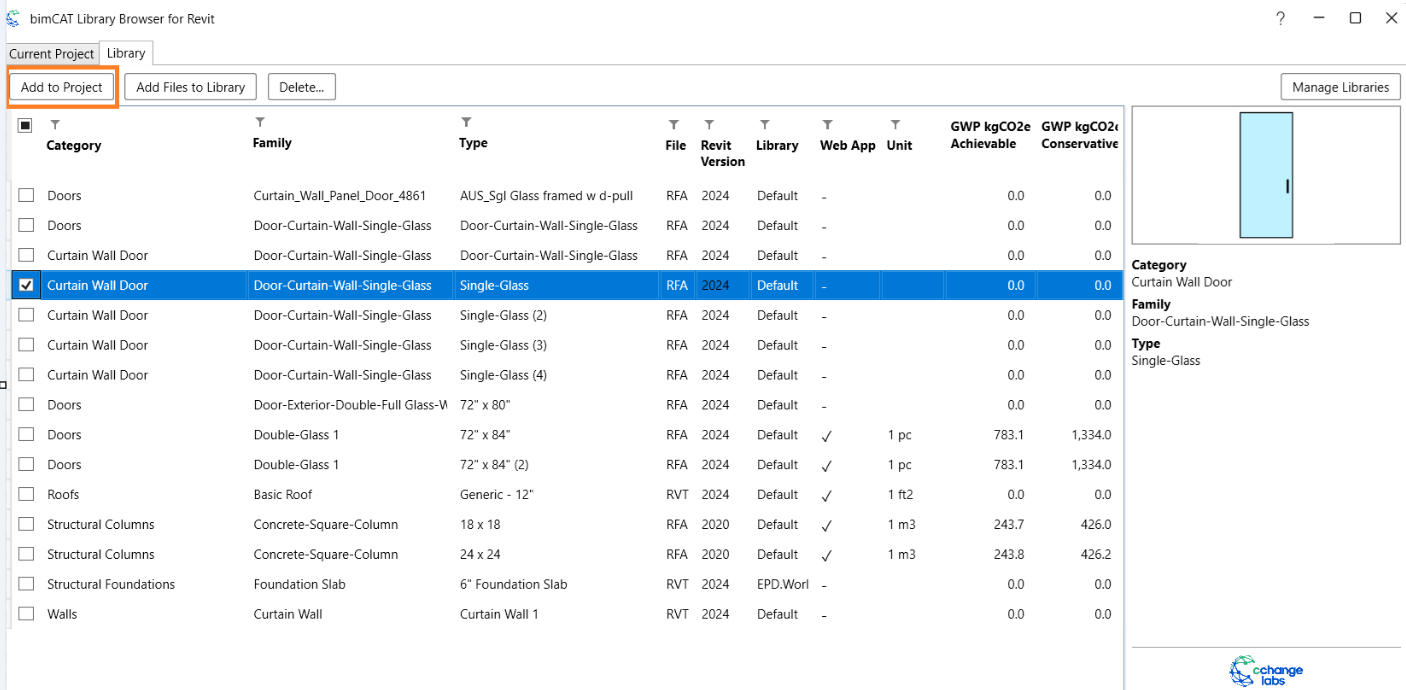Check the Roofs Basic Roof row checkbox
Image resolution: width=1406 pixels, height=690 pixels.
(x=27, y=495)
